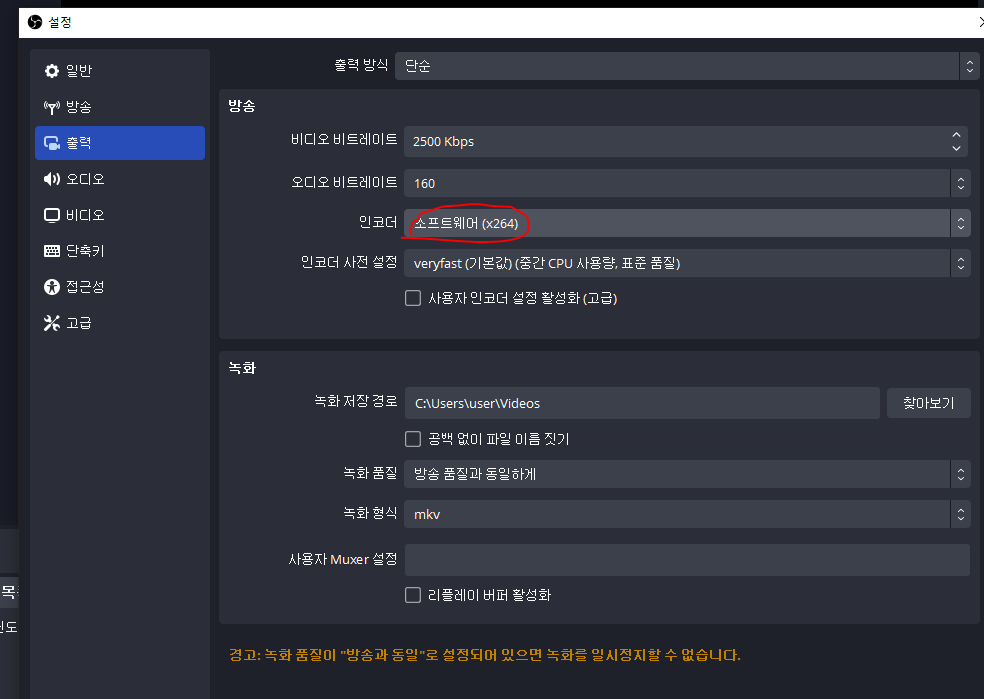Click the 인코더 사전 설정 label
This screenshot has width=984, height=699.
point(349,262)
